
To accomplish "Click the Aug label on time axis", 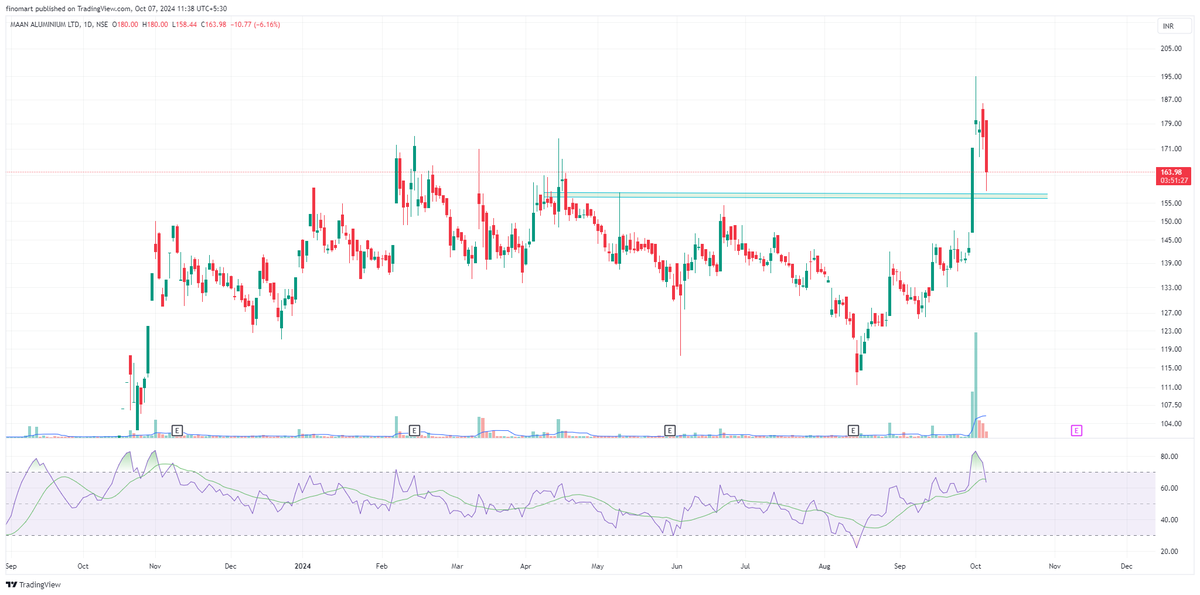I will pos(823,565).
